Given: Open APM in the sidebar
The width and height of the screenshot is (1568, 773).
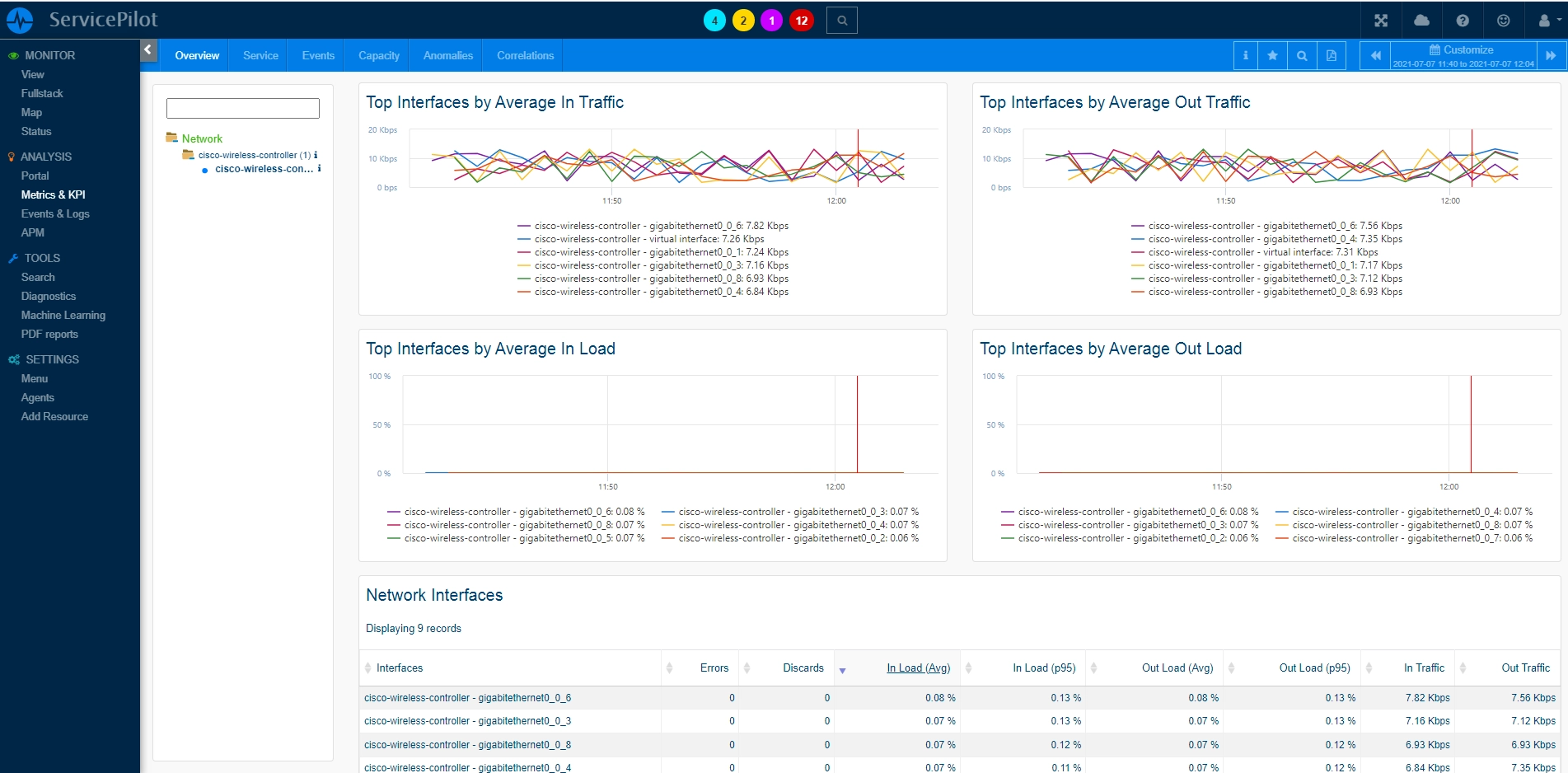Looking at the screenshot, I should (x=33, y=232).
